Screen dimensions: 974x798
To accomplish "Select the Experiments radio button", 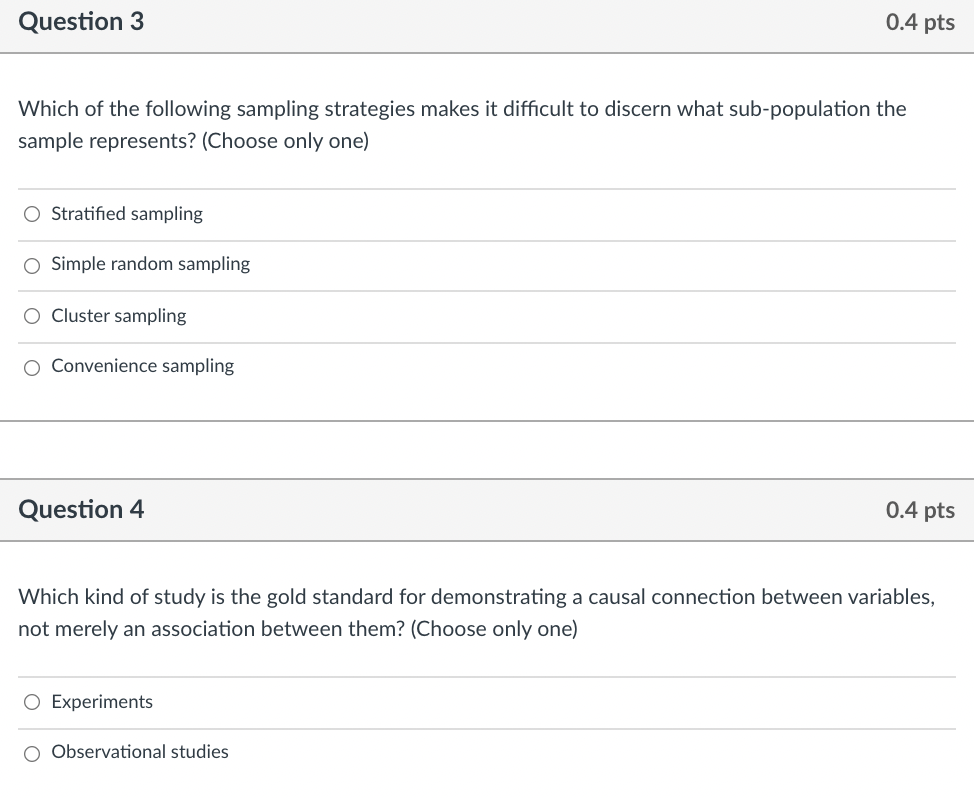I will pyautogui.click(x=32, y=702).
